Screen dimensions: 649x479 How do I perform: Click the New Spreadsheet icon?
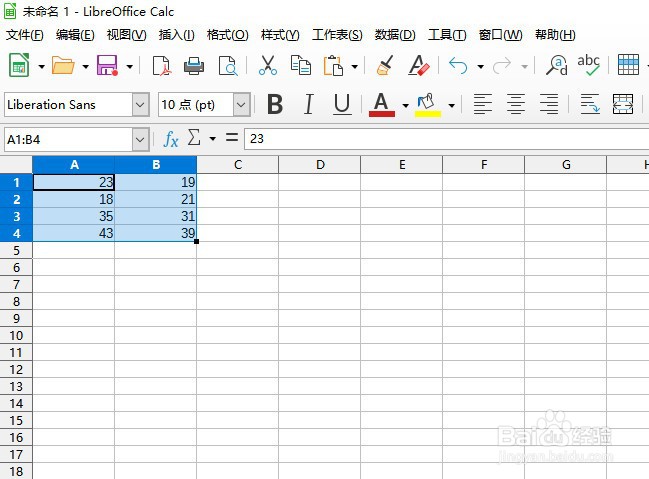19,65
